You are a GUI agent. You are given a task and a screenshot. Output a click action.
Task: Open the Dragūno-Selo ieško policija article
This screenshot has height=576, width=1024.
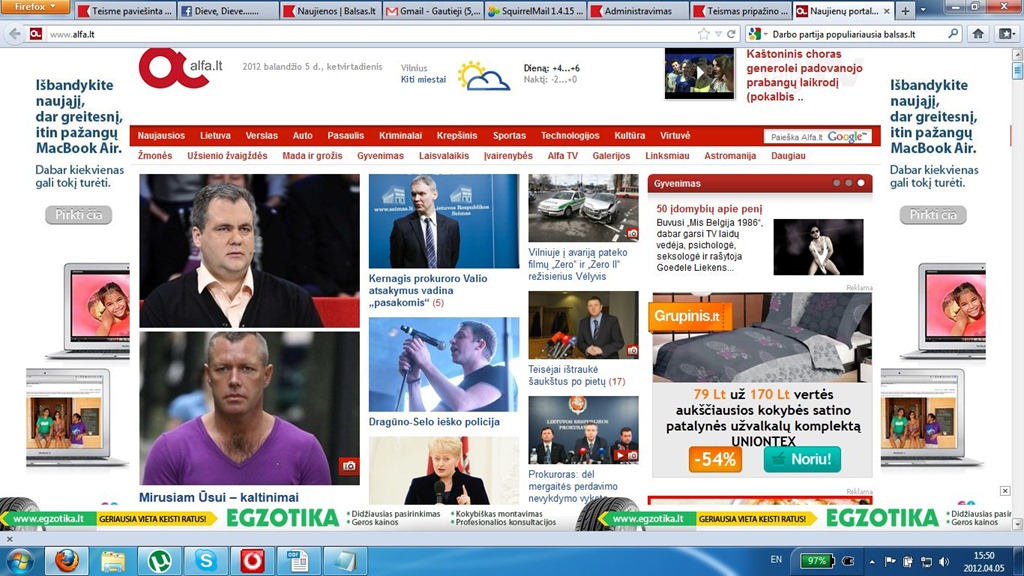pos(434,422)
